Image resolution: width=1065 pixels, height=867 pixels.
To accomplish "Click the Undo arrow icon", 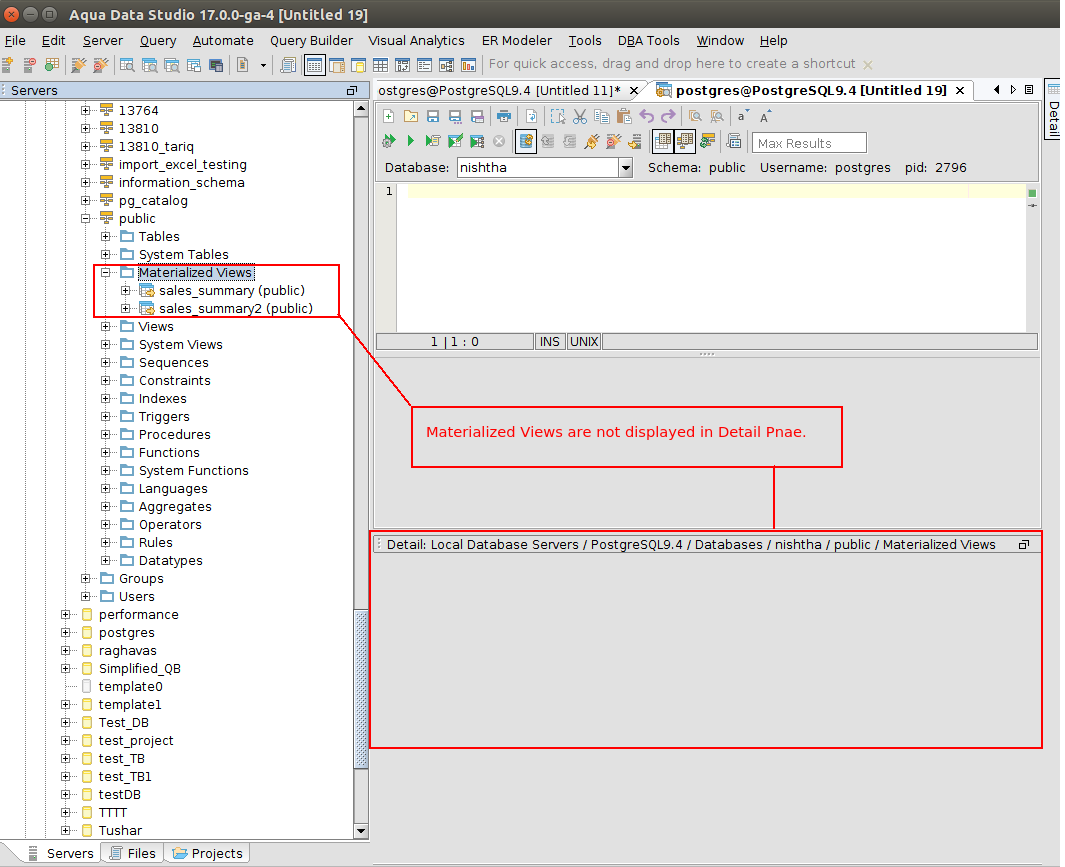I will click(x=647, y=116).
